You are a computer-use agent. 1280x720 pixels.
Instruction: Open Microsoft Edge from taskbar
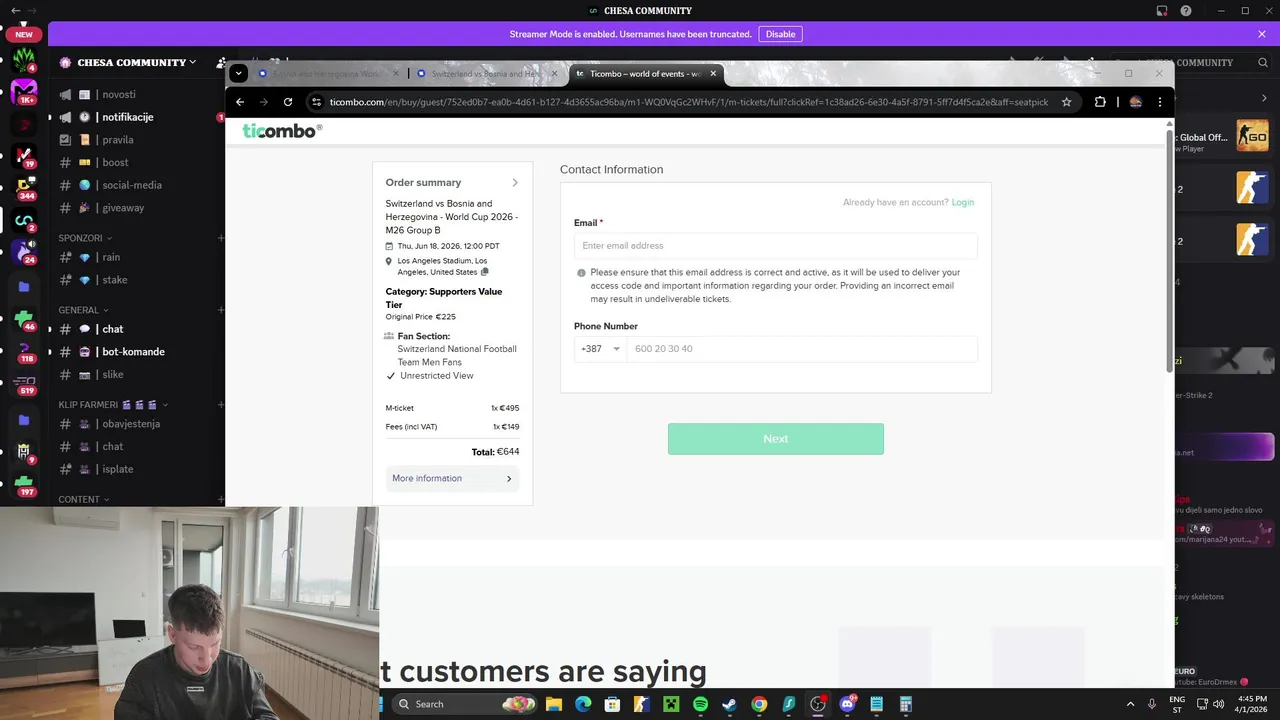click(583, 704)
